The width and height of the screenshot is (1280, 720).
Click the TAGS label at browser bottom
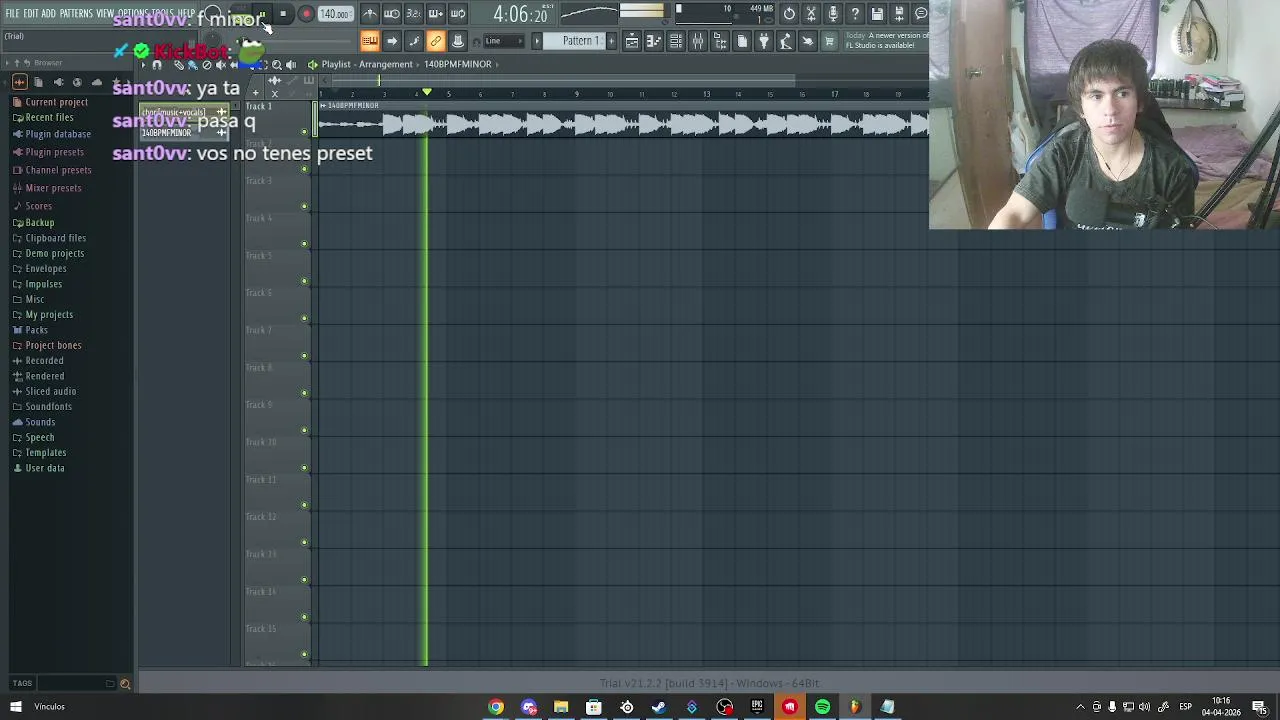[x=22, y=684]
